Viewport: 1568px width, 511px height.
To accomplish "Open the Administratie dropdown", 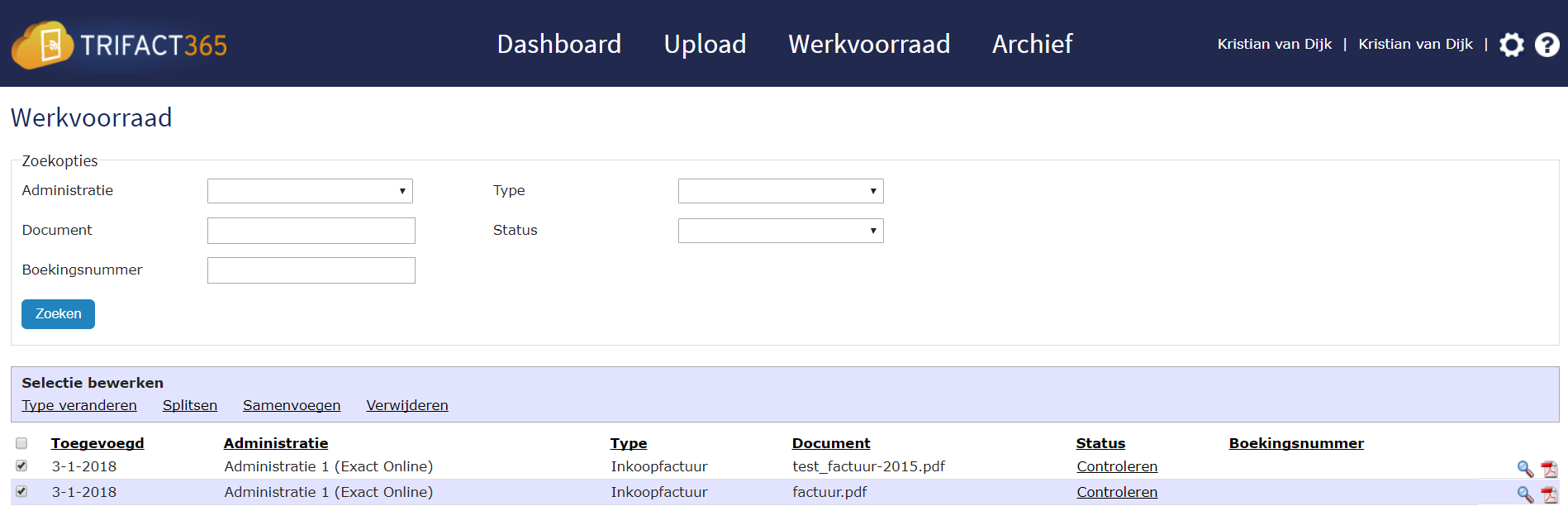I will click(x=310, y=190).
